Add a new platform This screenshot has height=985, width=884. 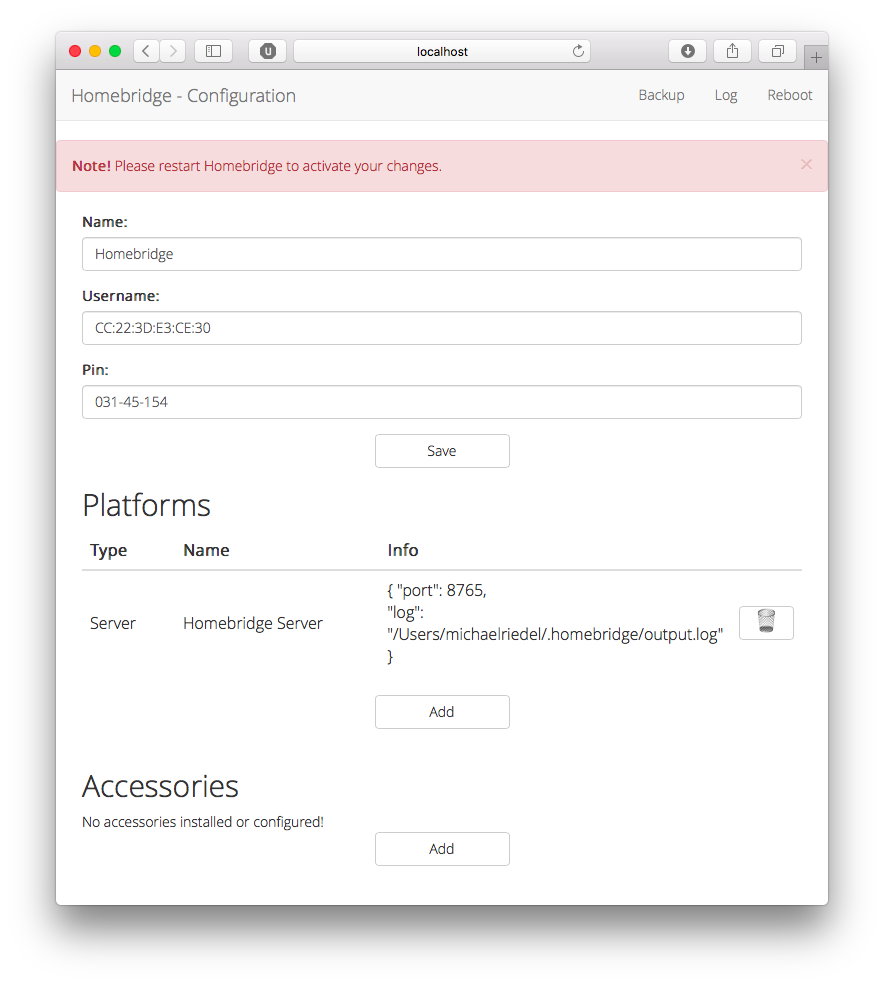[x=442, y=712]
